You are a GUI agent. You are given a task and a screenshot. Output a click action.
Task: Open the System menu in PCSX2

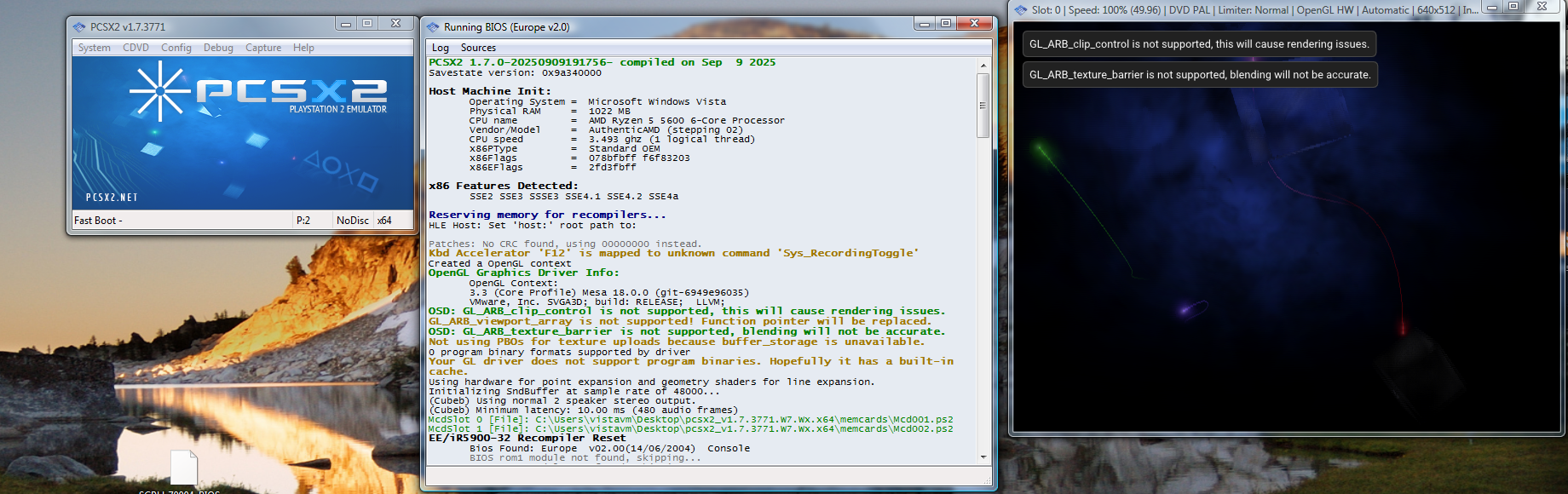coord(94,48)
